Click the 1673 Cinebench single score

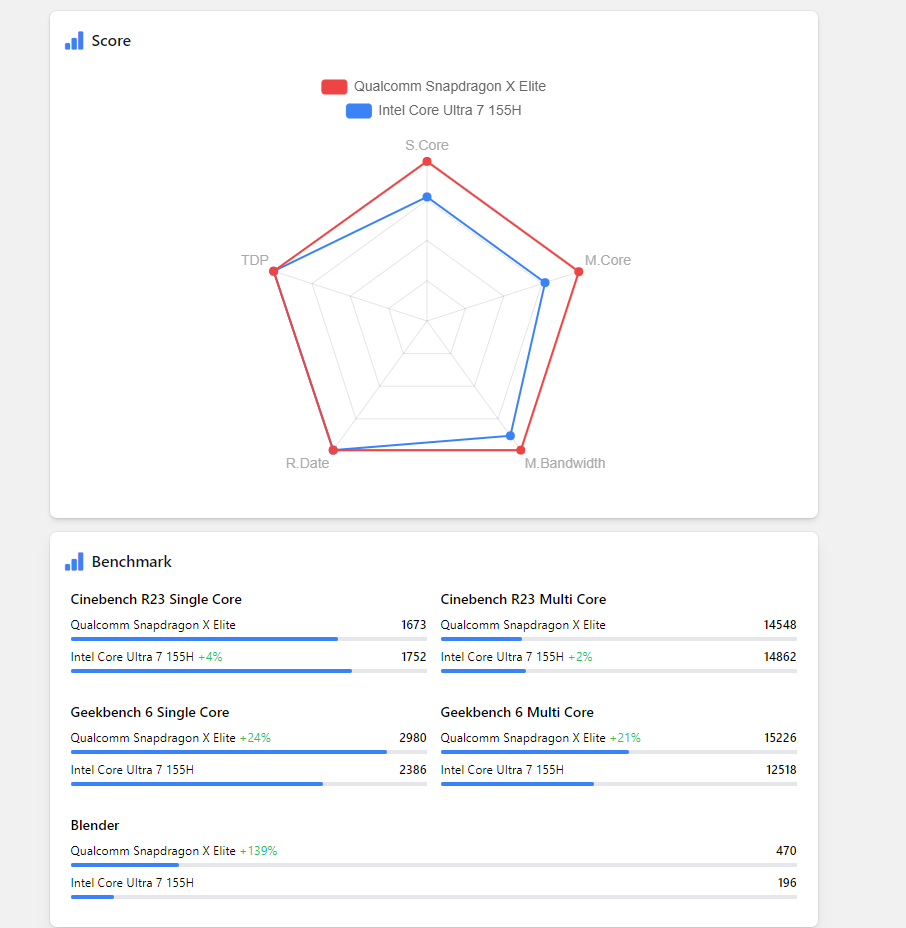(414, 625)
